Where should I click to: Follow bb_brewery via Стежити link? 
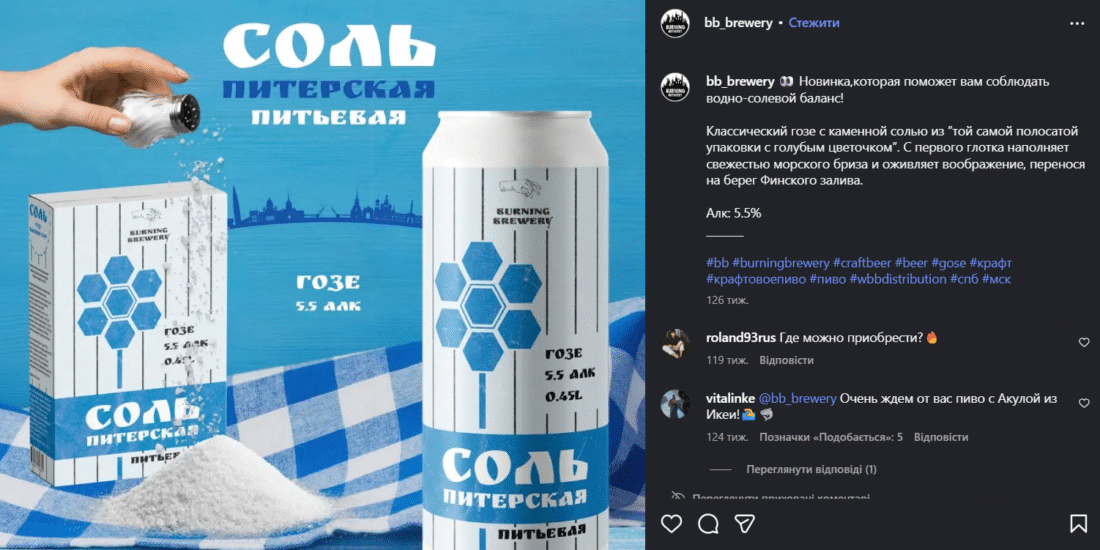814,23
